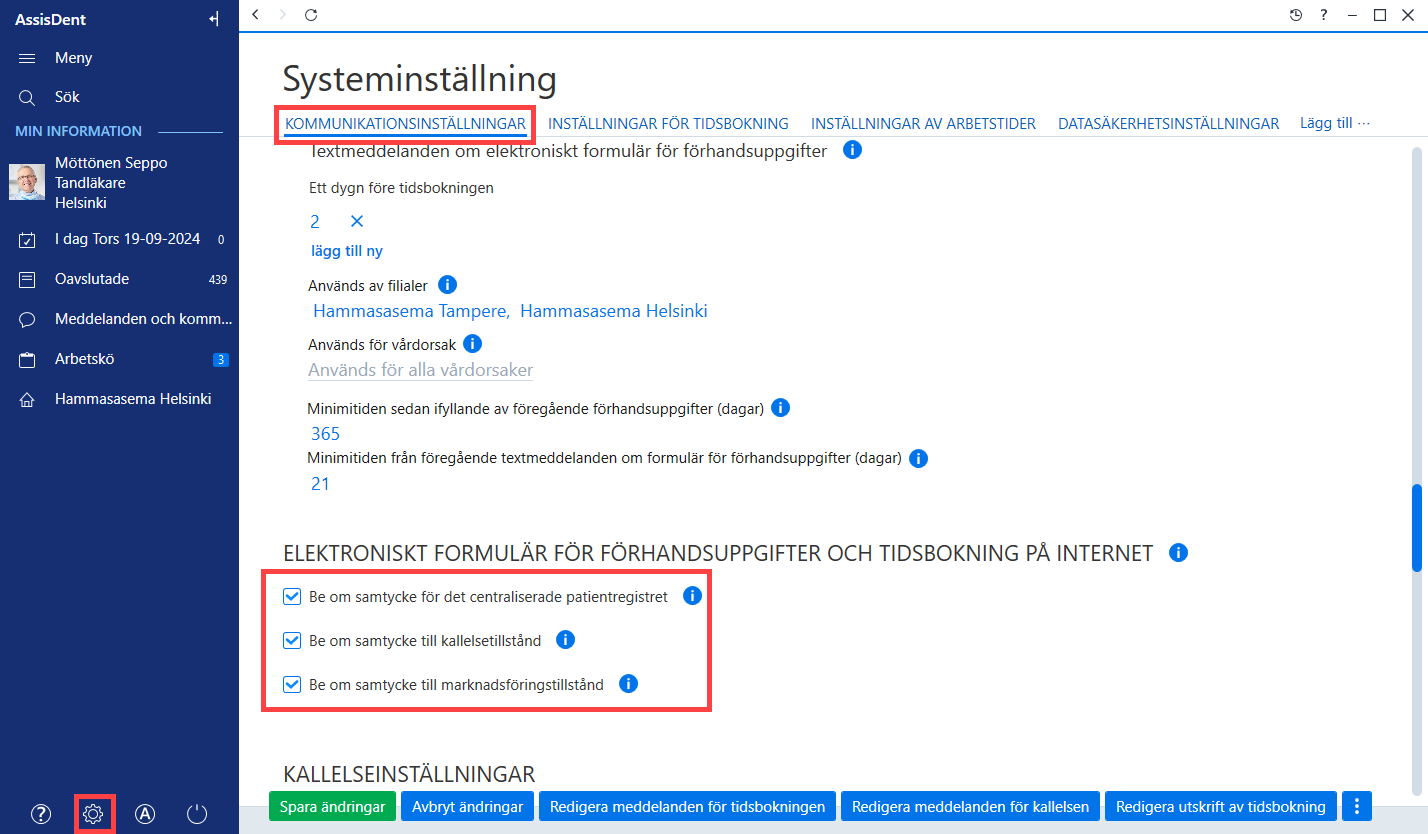This screenshot has width=1428, height=834.
Task: Click Spara ändringar green button
Action: [333, 806]
